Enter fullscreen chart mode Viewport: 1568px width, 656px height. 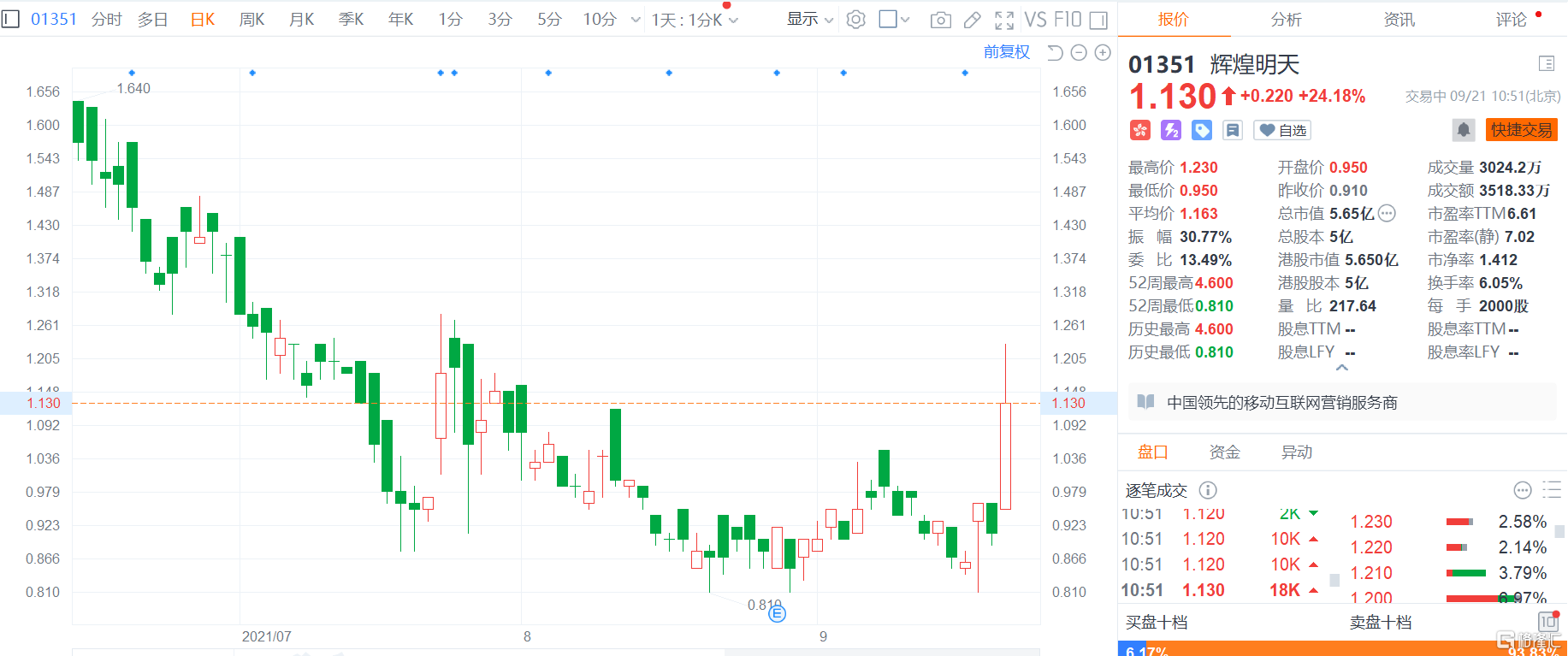point(1004,20)
